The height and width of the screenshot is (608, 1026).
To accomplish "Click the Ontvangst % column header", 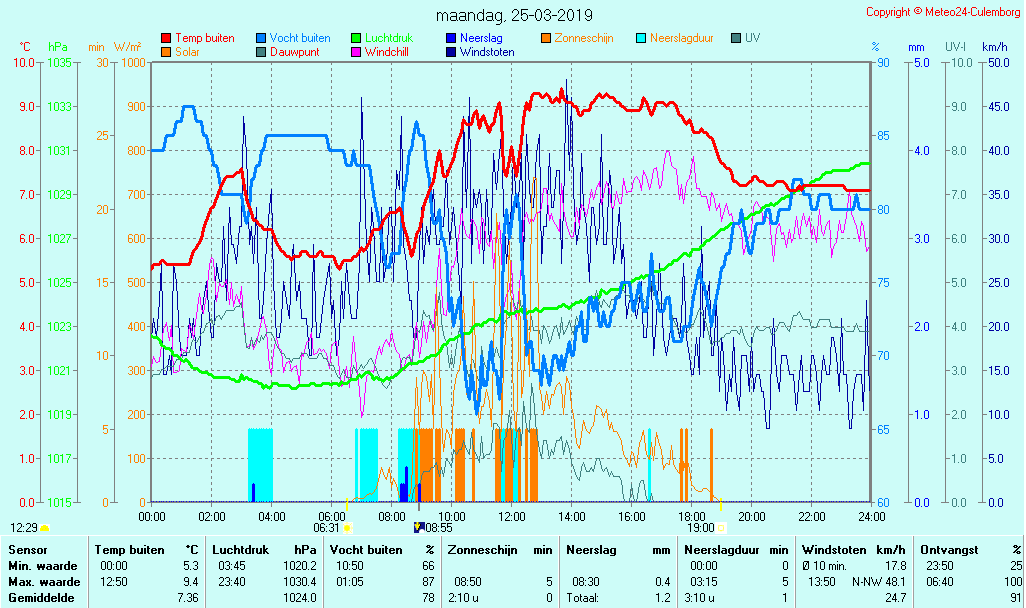I will point(970,549).
